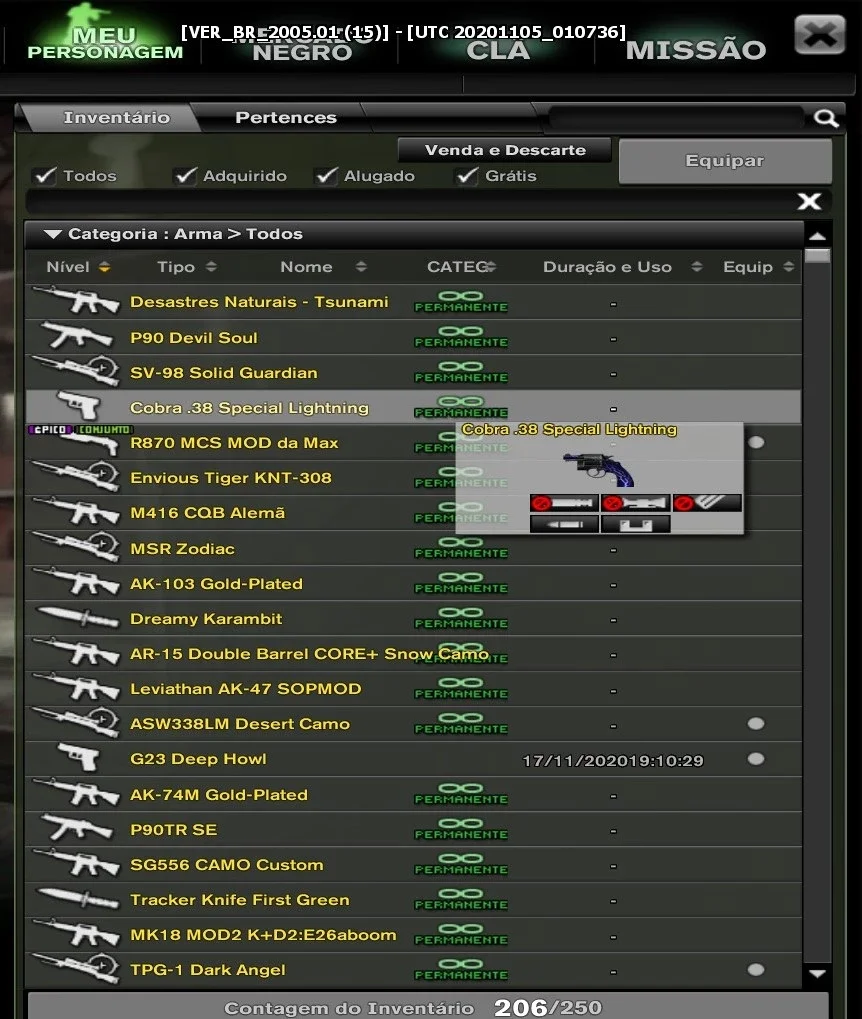This screenshot has height=1019, width=862.
Task: Click the rifle icon beside M416 CQB Alemã
Action: (76, 511)
